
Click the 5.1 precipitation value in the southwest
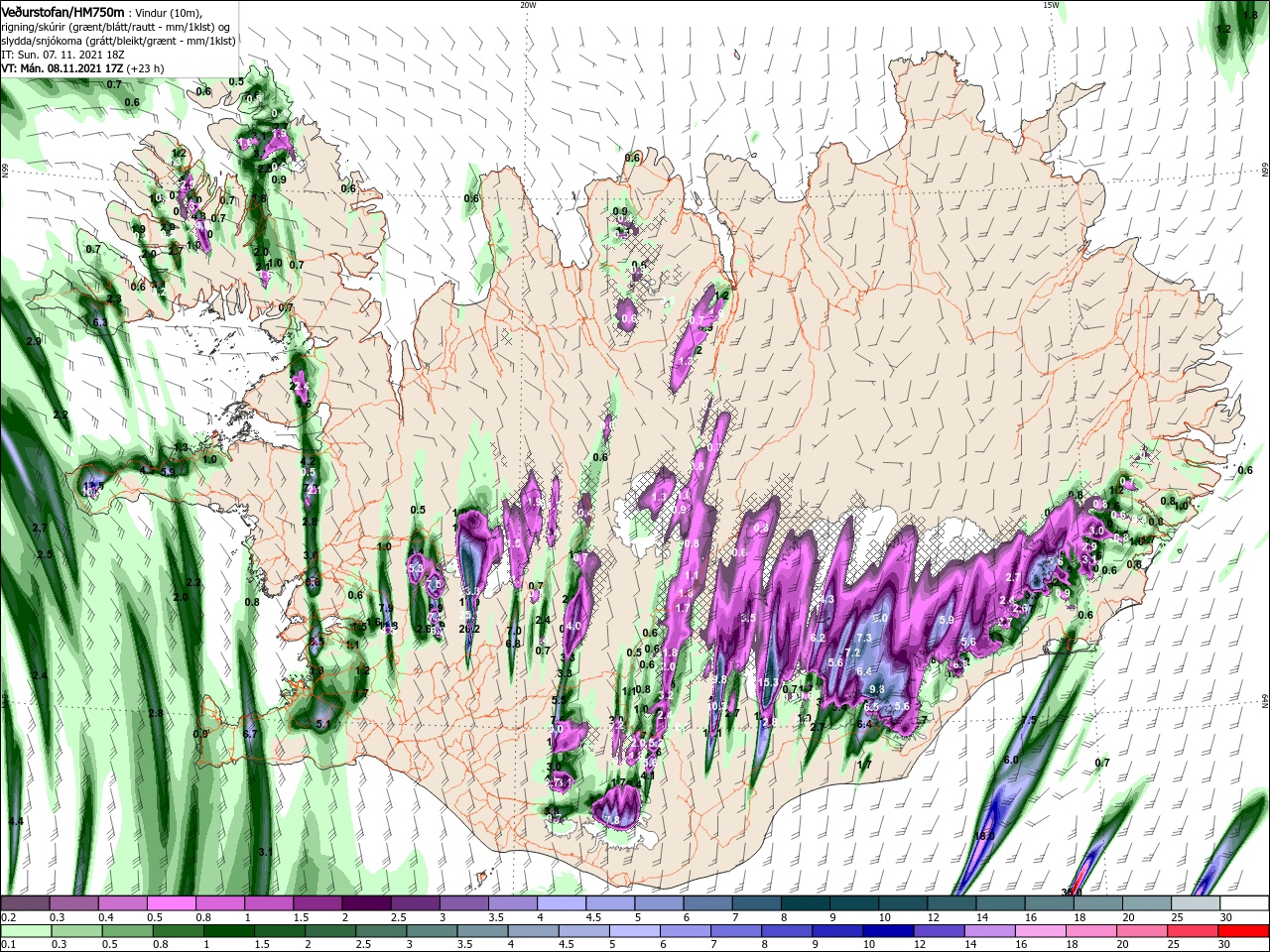click(322, 725)
